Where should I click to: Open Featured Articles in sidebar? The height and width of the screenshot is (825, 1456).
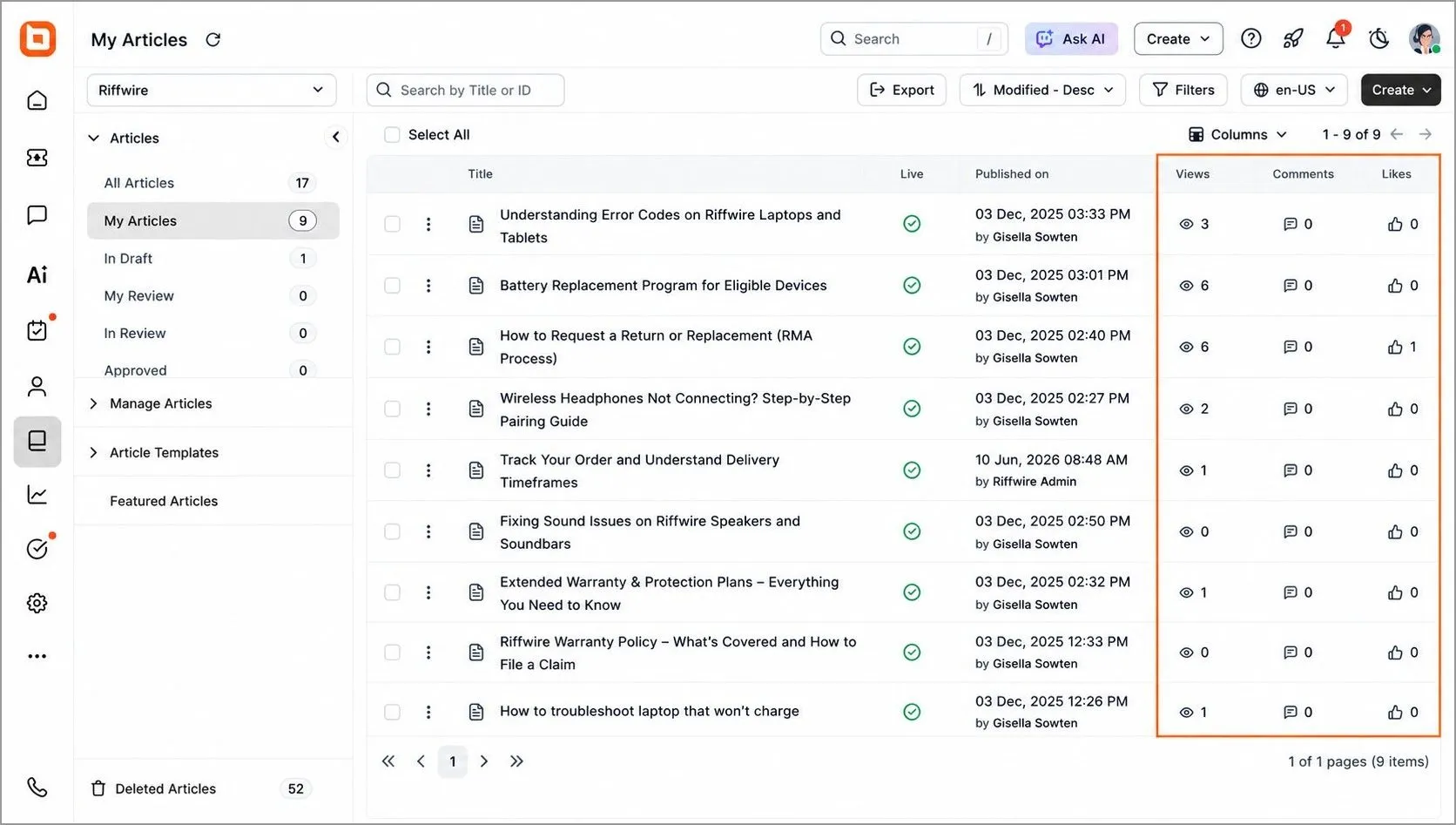point(164,501)
